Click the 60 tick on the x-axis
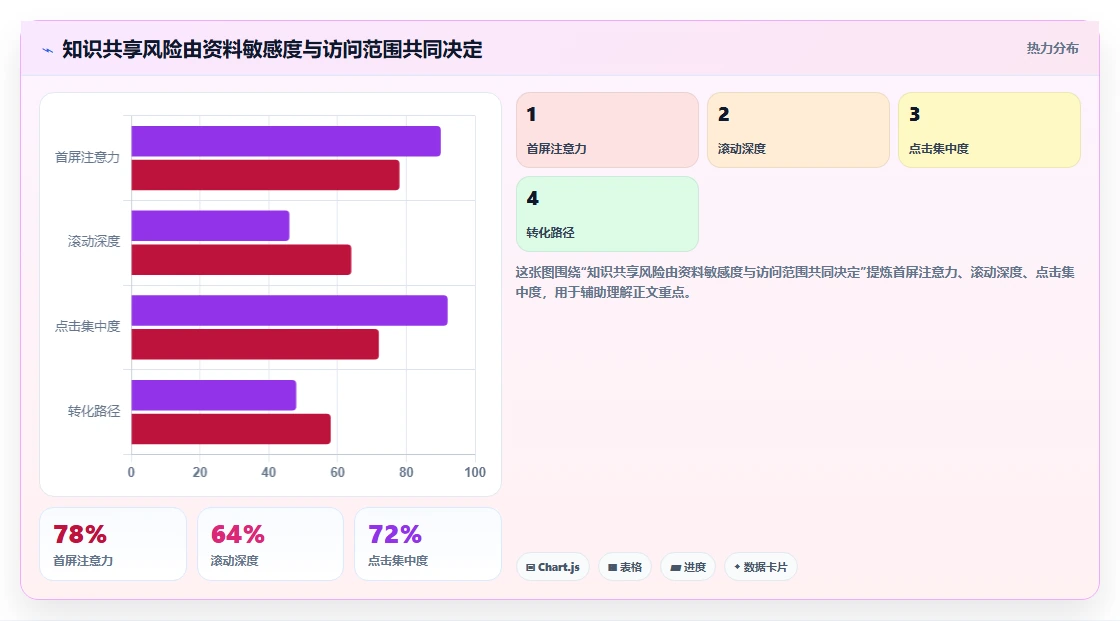 coord(337,472)
